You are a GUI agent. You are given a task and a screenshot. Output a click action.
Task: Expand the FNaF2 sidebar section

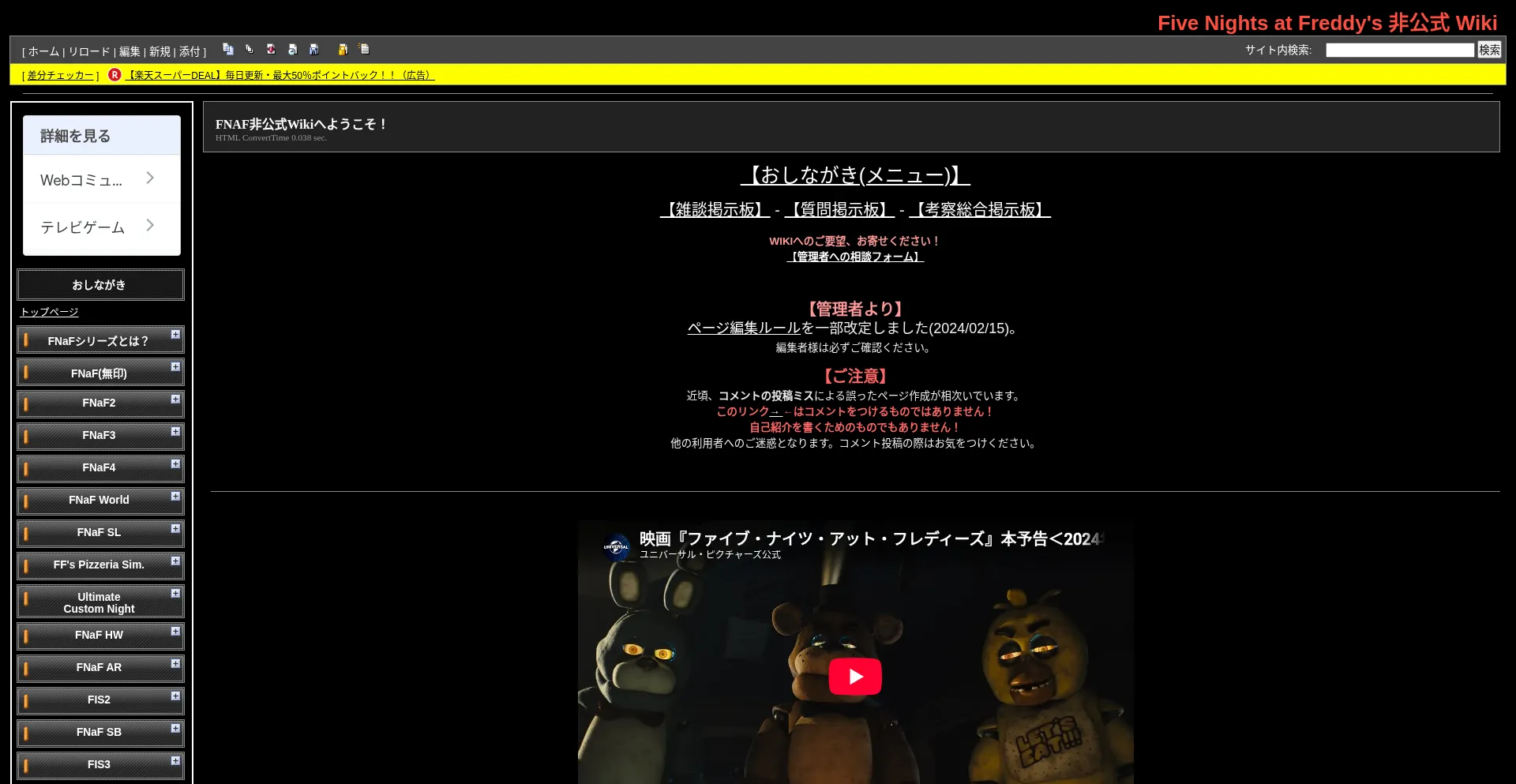point(175,400)
